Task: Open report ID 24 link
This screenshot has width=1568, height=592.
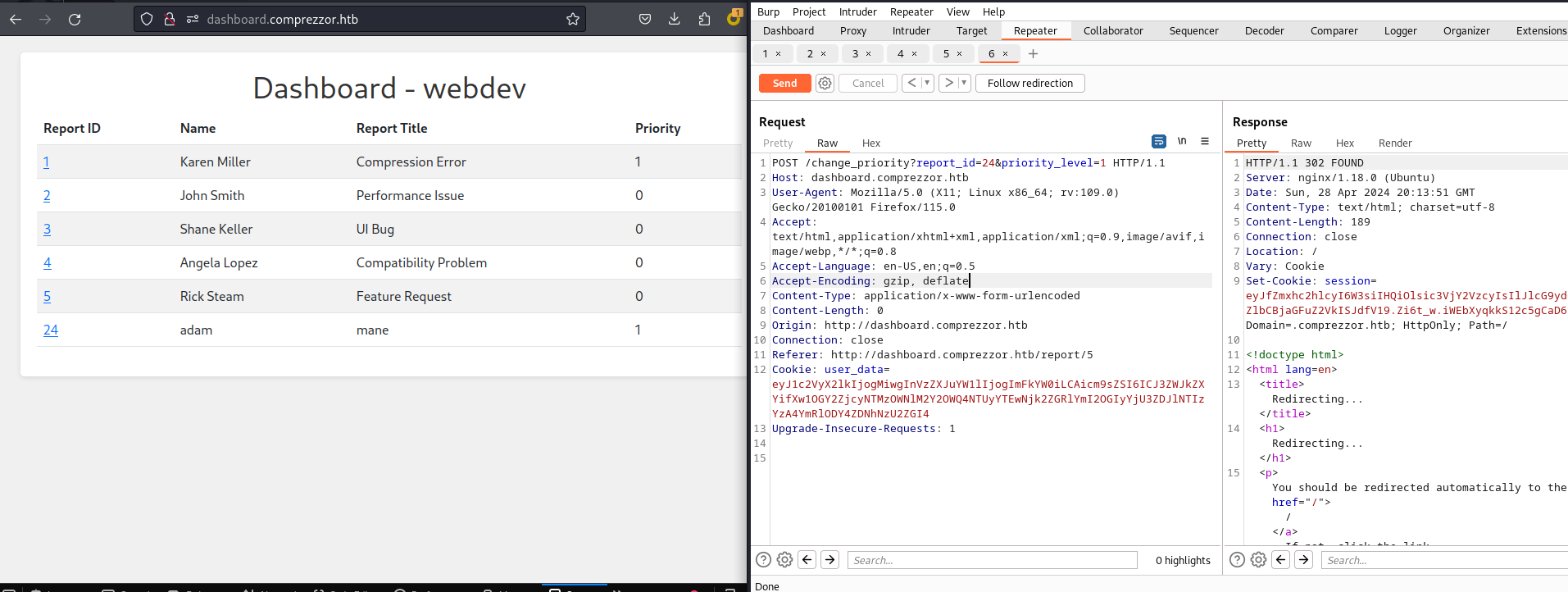Action: click(x=51, y=330)
